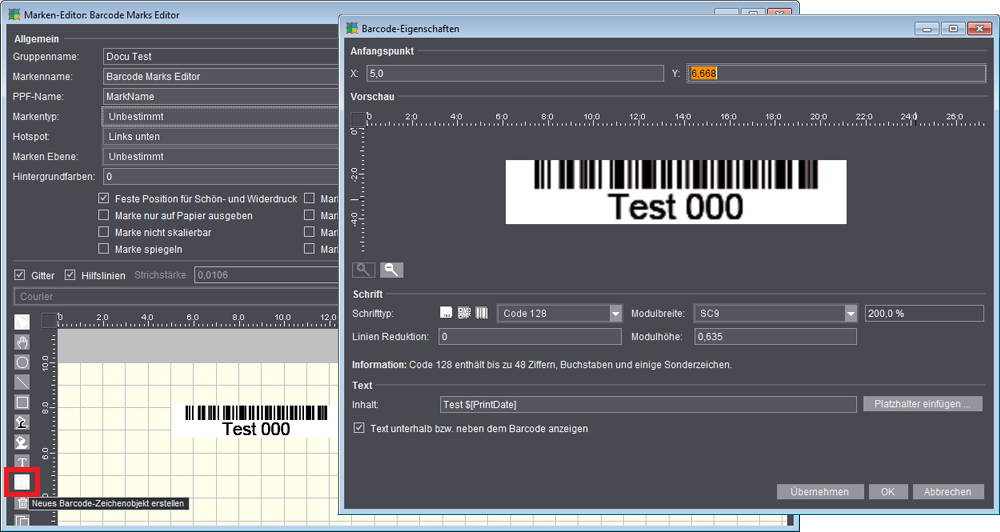Click the Hintergrundfarben field
Screen dimensions: 1000x532
(220, 177)
